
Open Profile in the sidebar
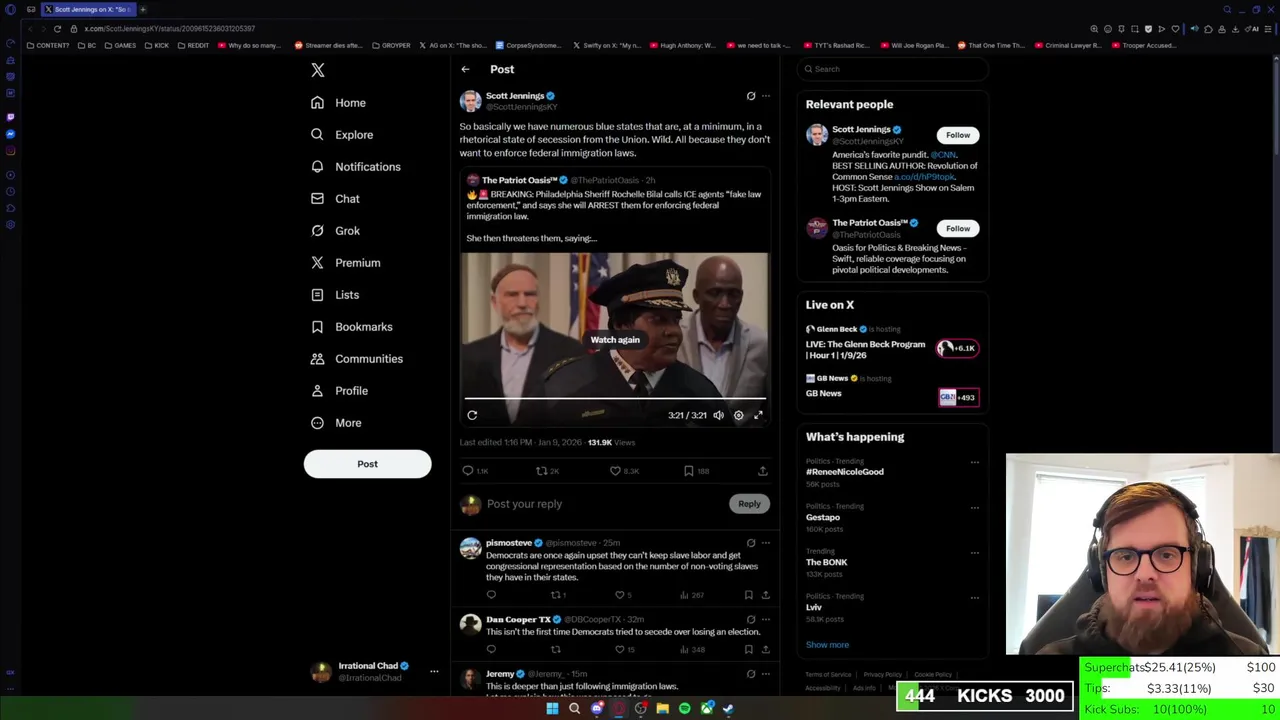[339, 391]
